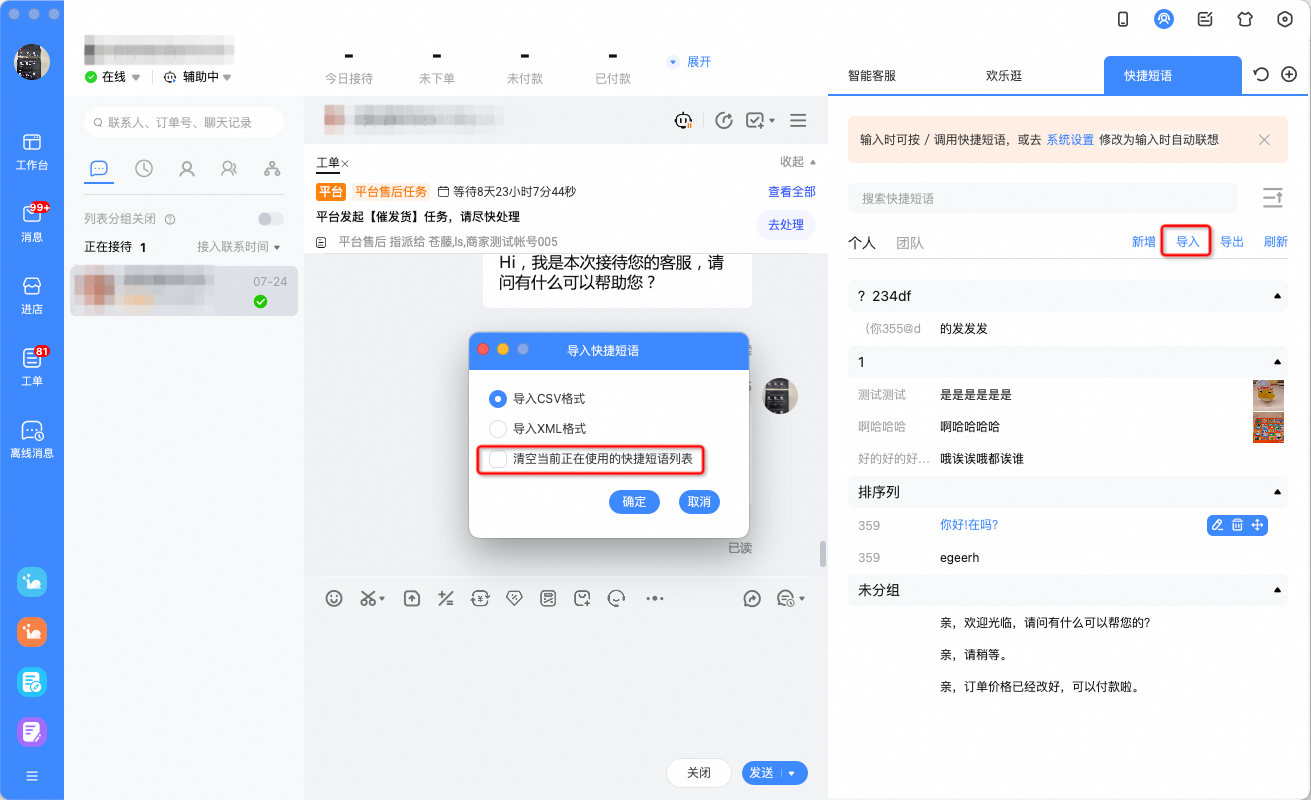Collapse the ? 234df phrase group
1311x800 pixels.
click(x=1277, y=296)
